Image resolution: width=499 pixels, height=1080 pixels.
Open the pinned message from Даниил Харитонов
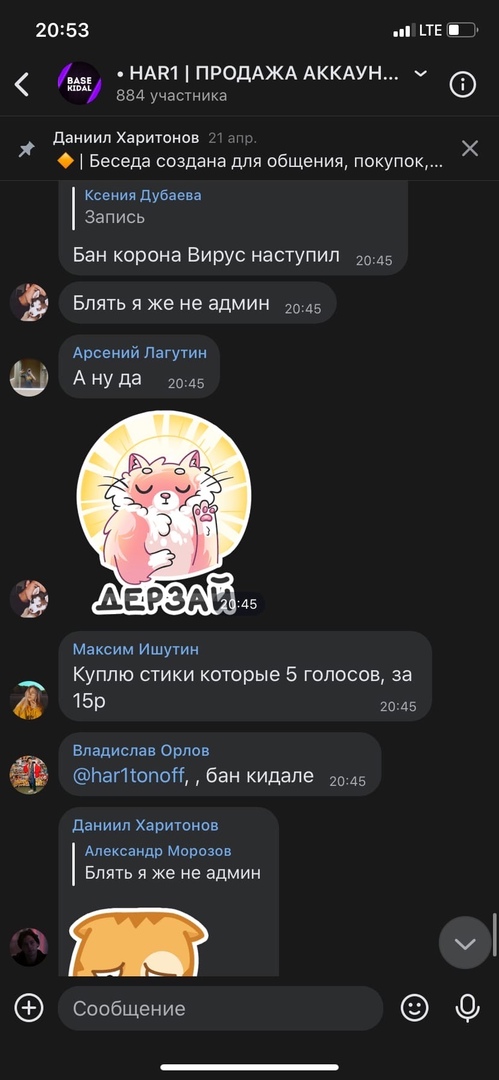coord(248,150)
